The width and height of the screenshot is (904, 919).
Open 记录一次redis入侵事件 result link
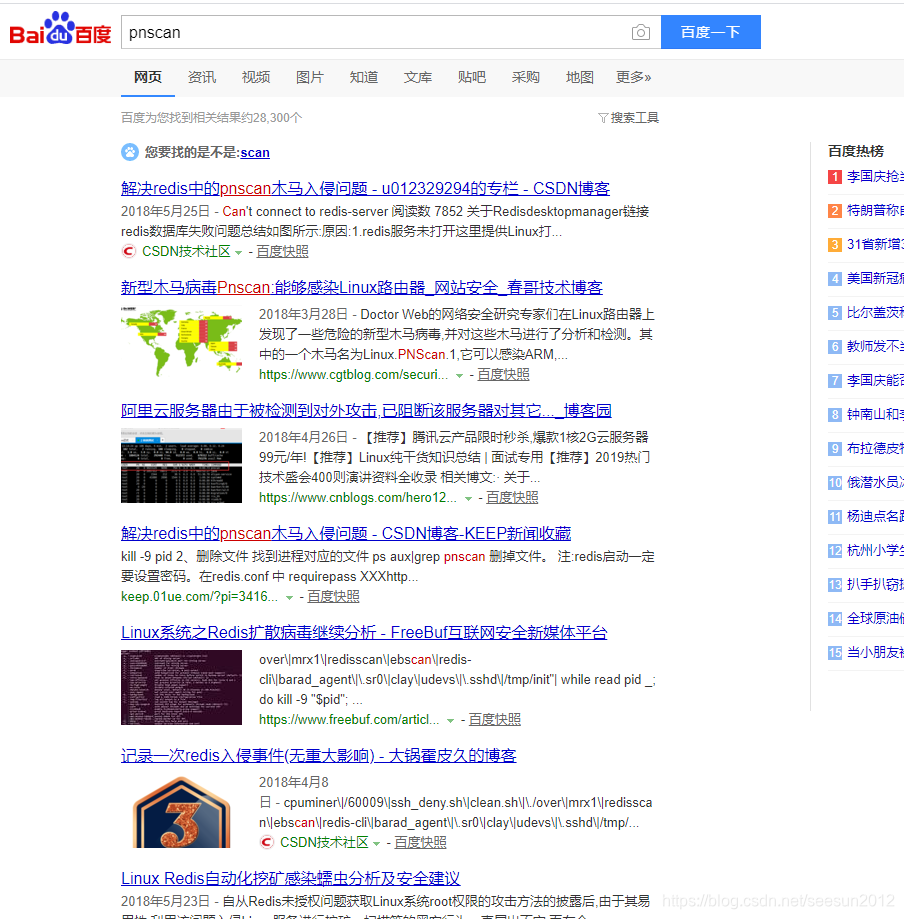[x=318, y=755]
